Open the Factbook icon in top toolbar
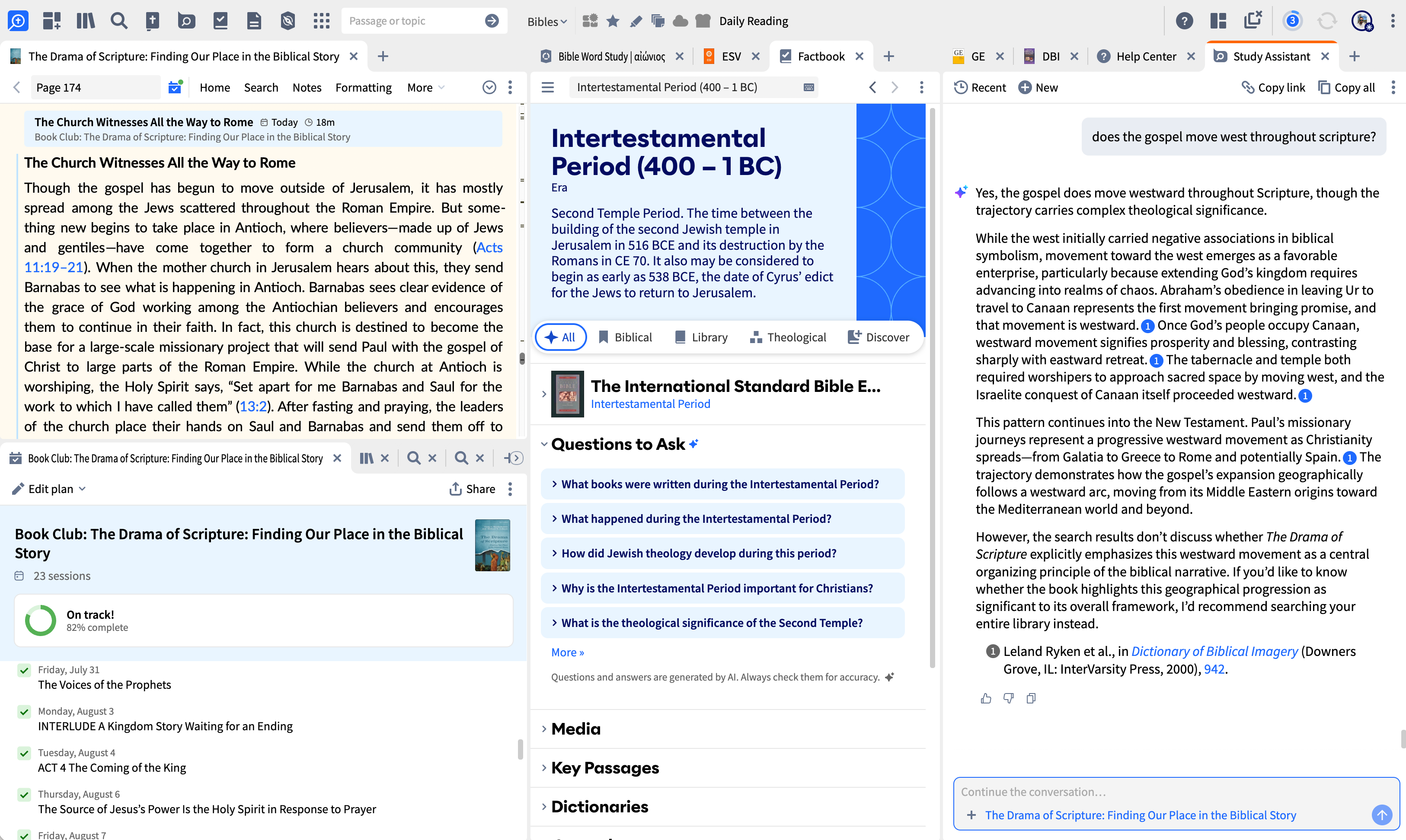This screenshot has width=1406, height=840. tap(220, 21)
